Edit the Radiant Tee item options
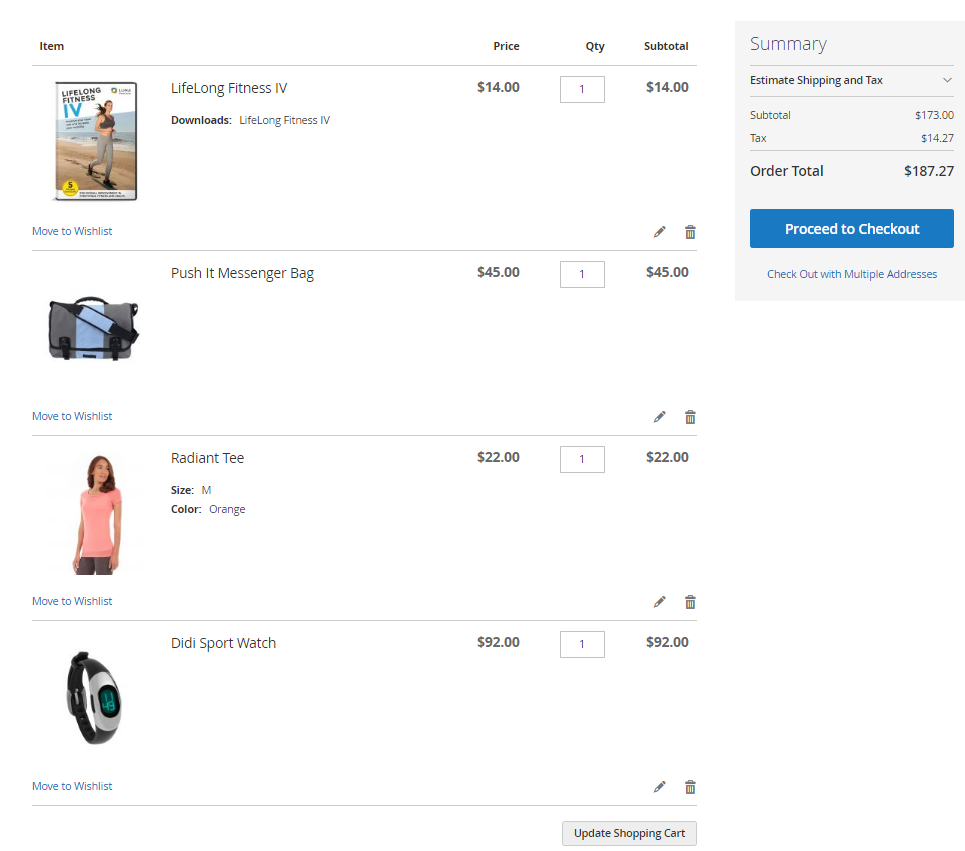The image size is (965, 851). pyautogui.click(x=659, y=602)
